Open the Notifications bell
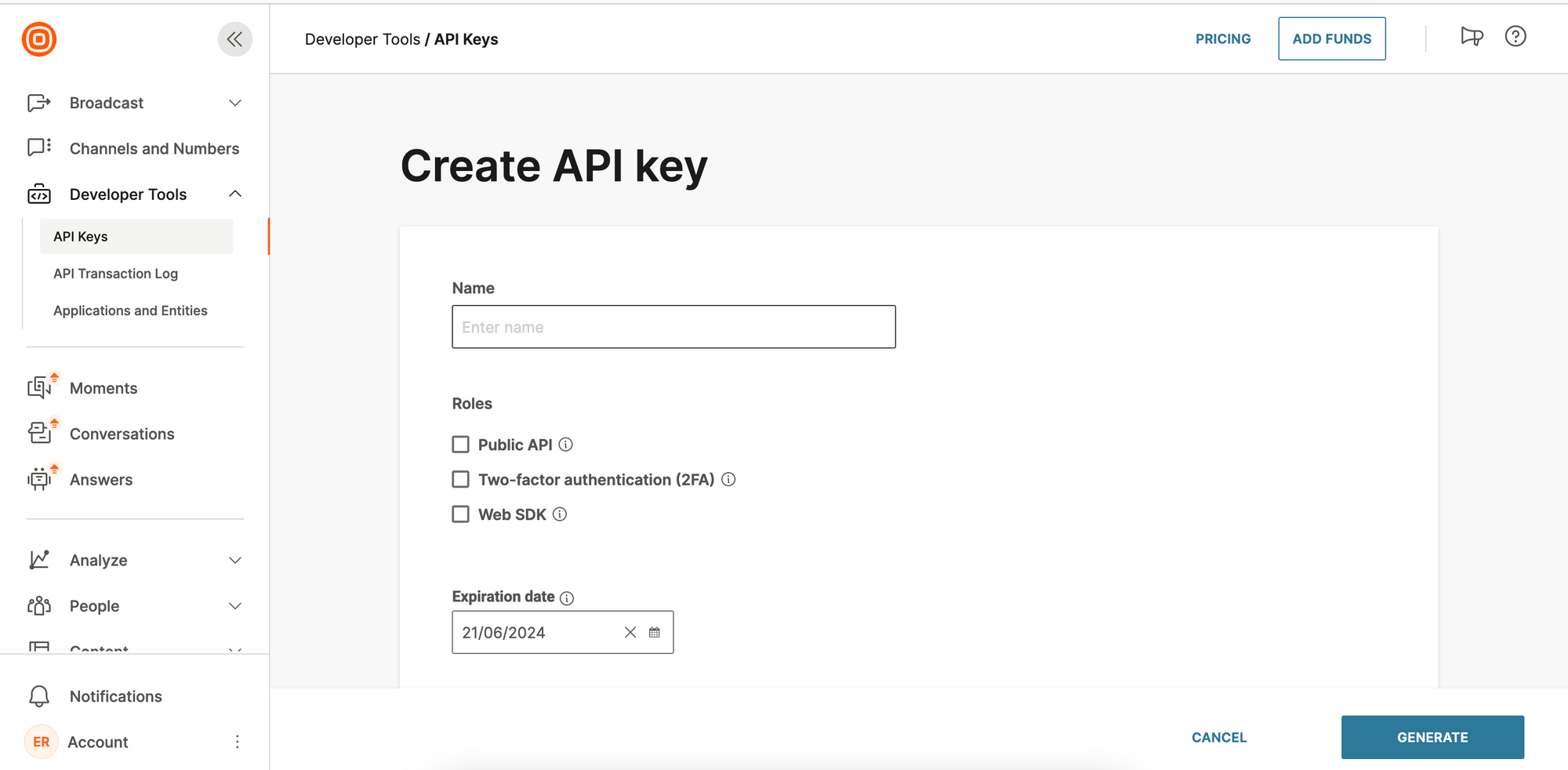 (x=37, y=696)
